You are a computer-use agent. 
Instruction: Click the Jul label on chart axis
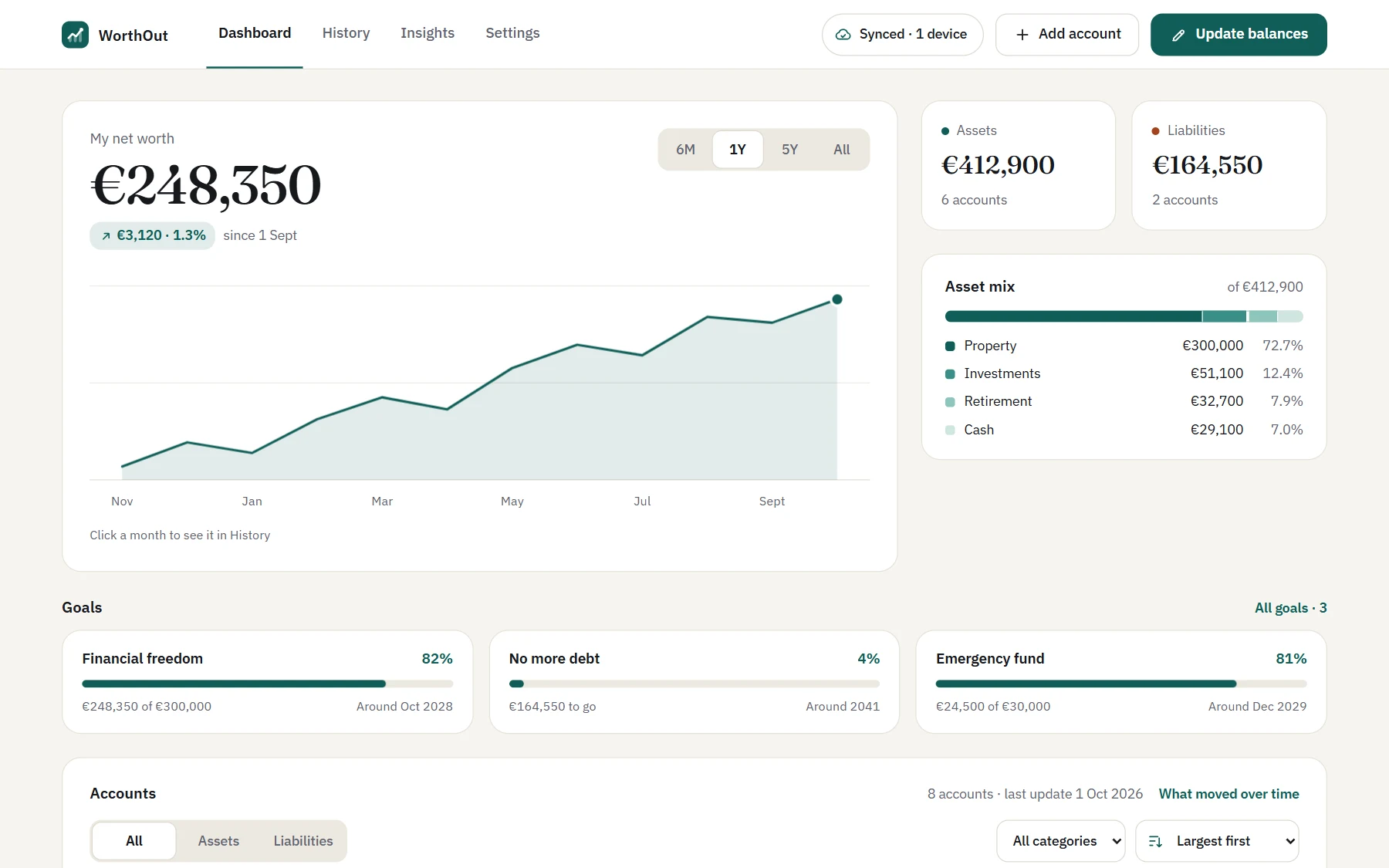click(x=642, y=502)
